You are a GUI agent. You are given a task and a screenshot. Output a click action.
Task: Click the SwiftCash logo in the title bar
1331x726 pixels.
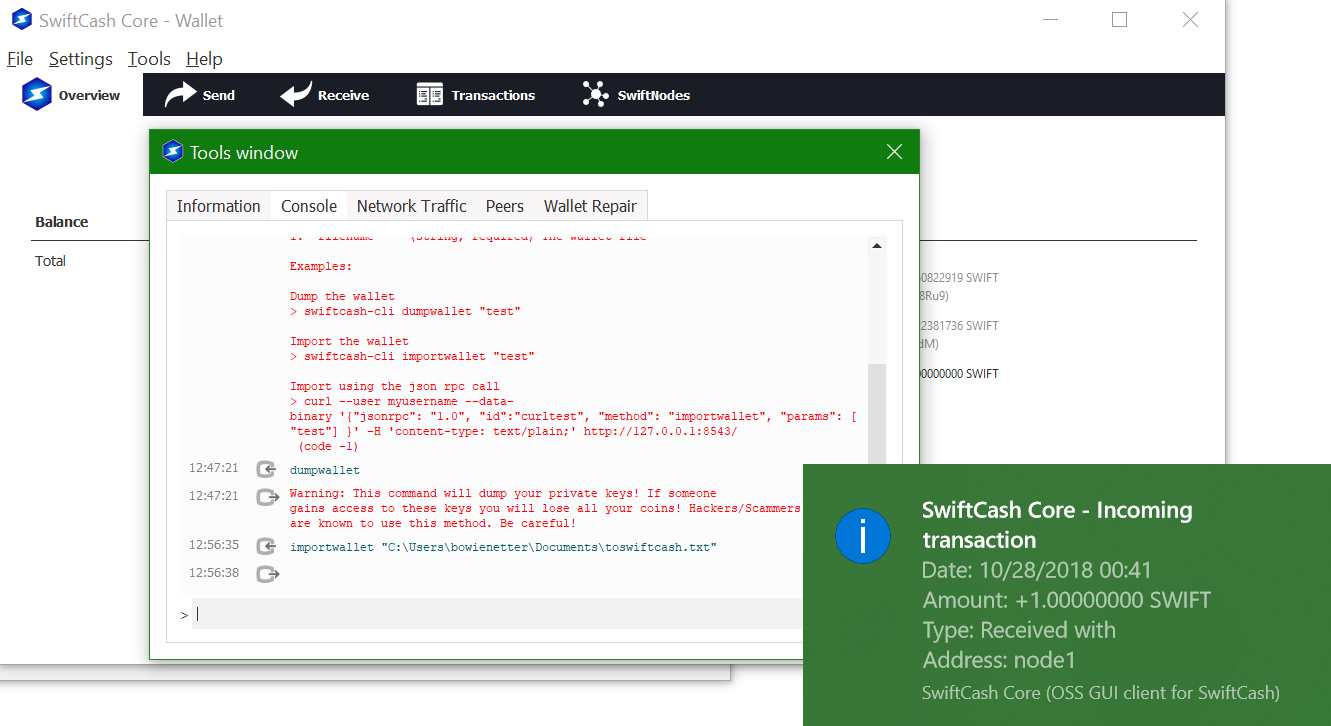click(x=21, y=20)
